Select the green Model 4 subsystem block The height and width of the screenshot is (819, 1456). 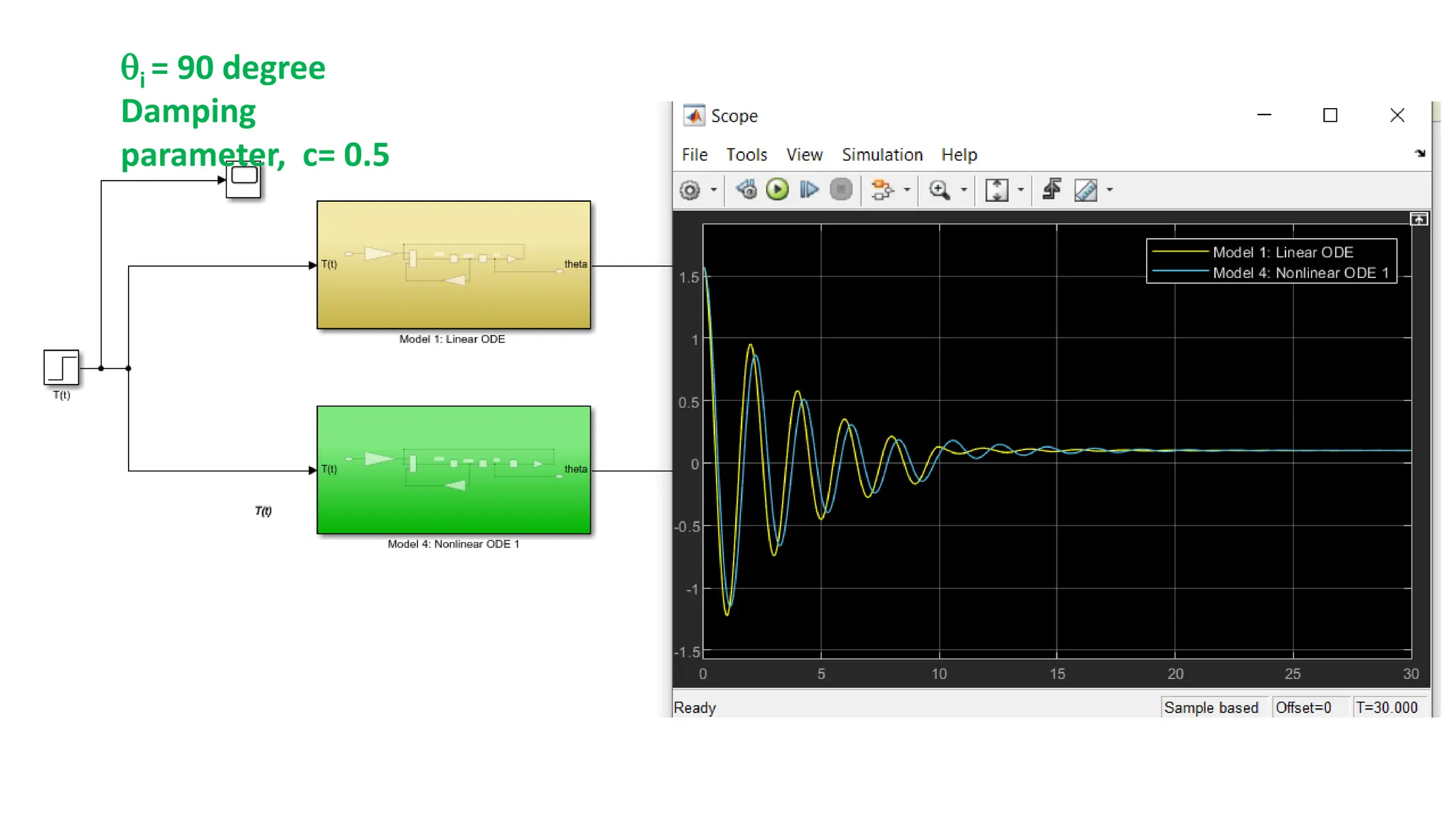click(x=454, y=470)
